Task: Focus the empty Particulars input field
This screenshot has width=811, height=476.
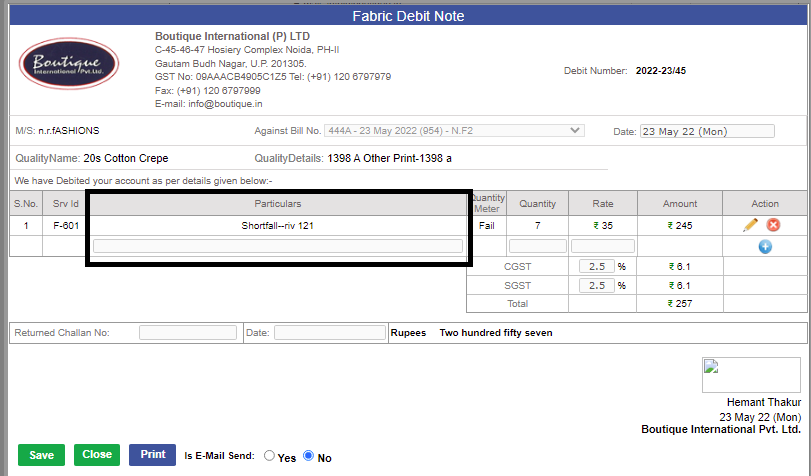Action: [x=278, y=246]
